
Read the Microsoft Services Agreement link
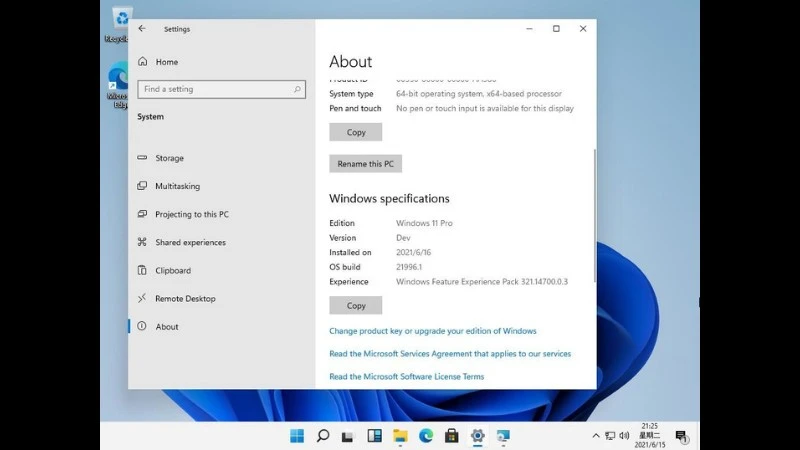(x=450, y=354)
